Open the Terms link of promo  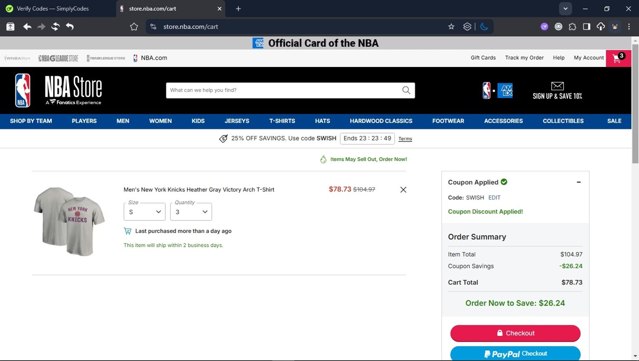[405, 139]
